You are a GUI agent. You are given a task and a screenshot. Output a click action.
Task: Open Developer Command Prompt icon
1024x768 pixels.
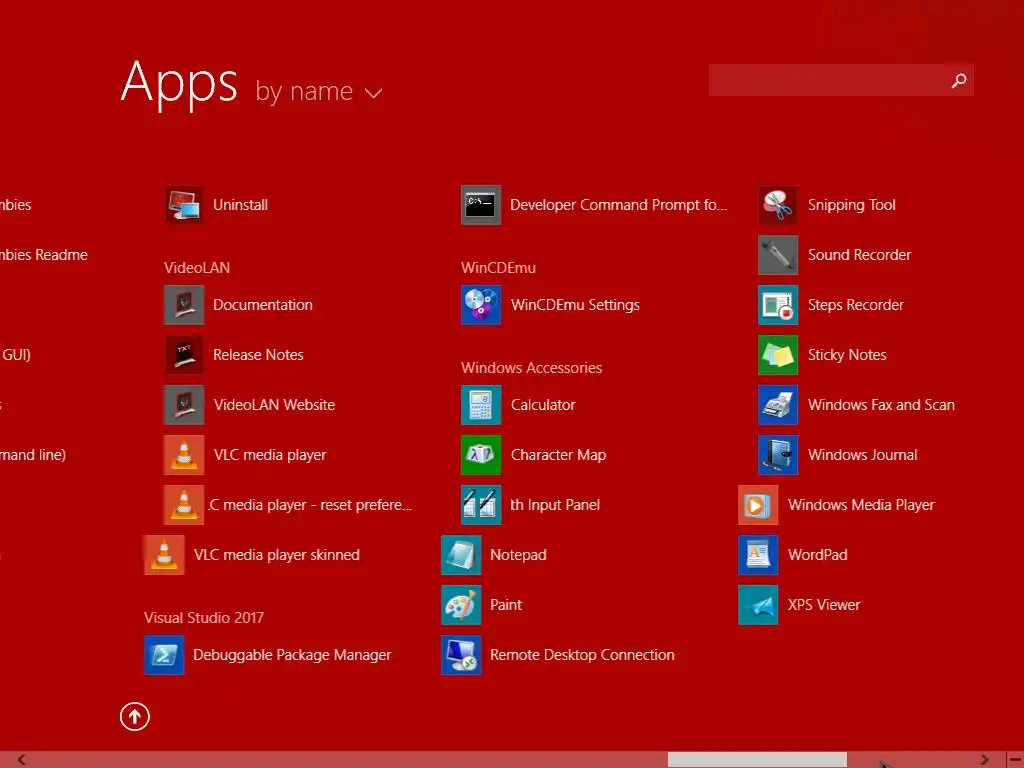[481, 205]
